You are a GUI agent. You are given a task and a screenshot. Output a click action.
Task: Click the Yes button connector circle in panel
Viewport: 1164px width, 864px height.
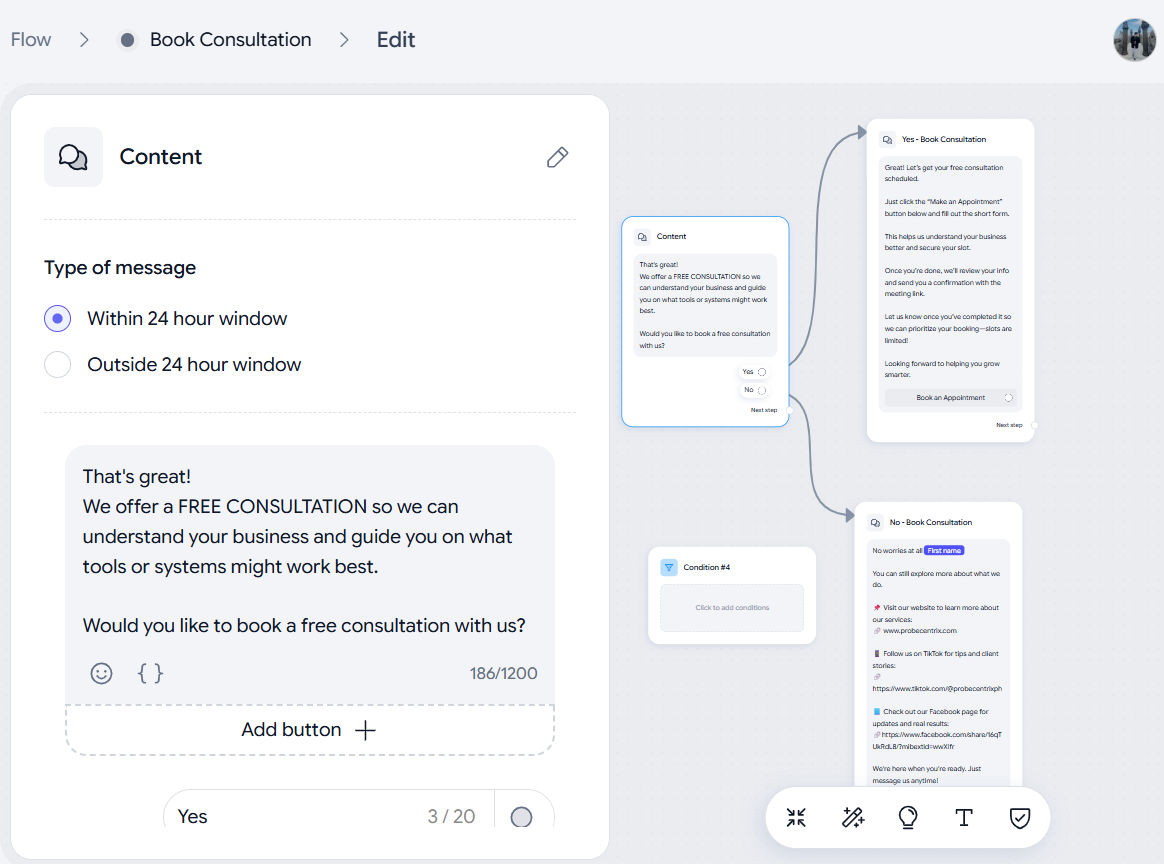coord(521,817)
